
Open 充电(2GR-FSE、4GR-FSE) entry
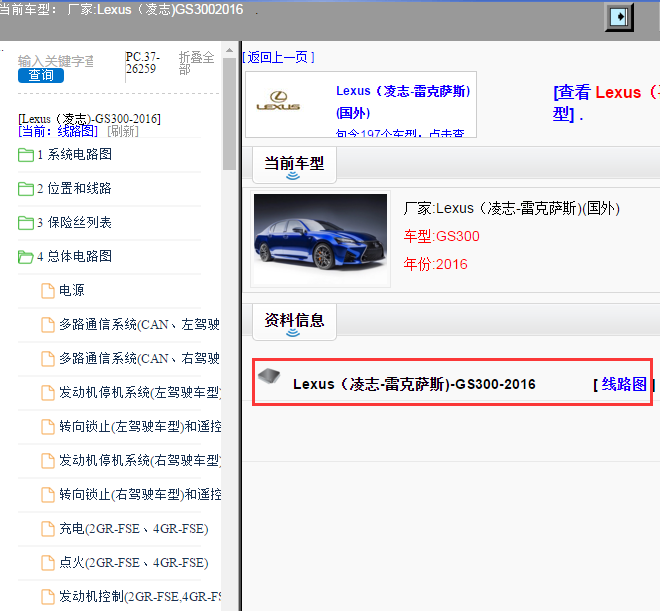click(134, 529)
